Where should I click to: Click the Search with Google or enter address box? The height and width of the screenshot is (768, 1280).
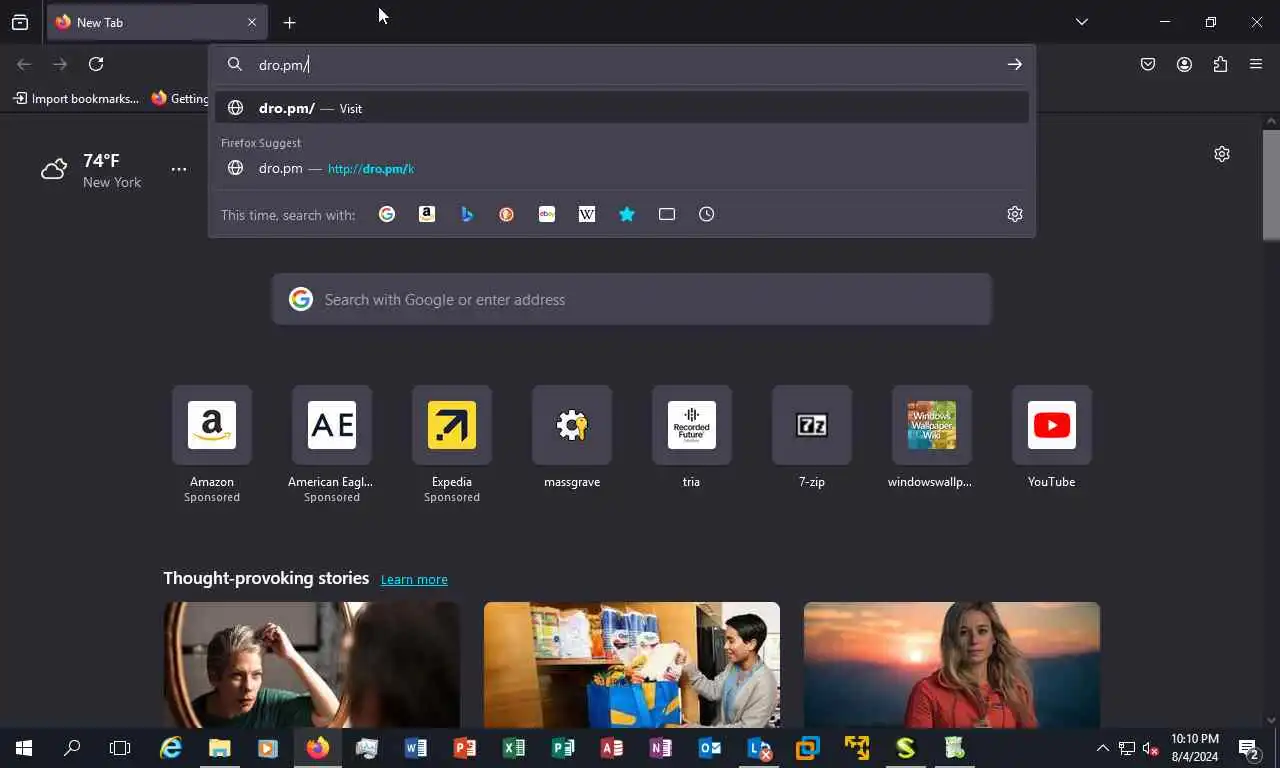coord(632,299)
